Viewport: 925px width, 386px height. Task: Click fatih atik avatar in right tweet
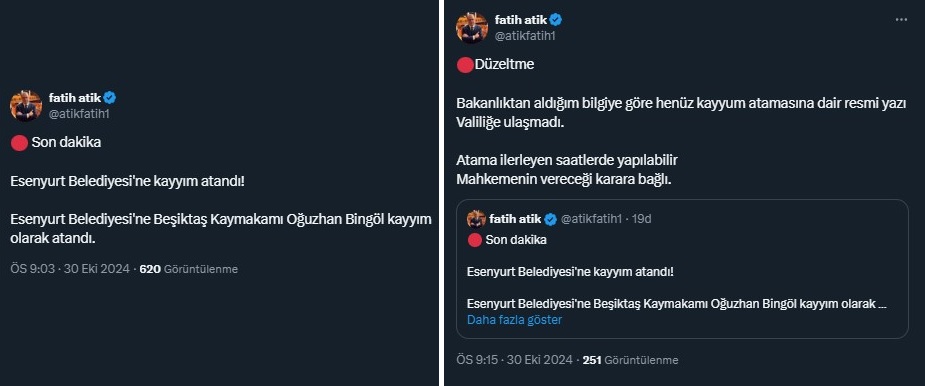(x=472, y=27)
